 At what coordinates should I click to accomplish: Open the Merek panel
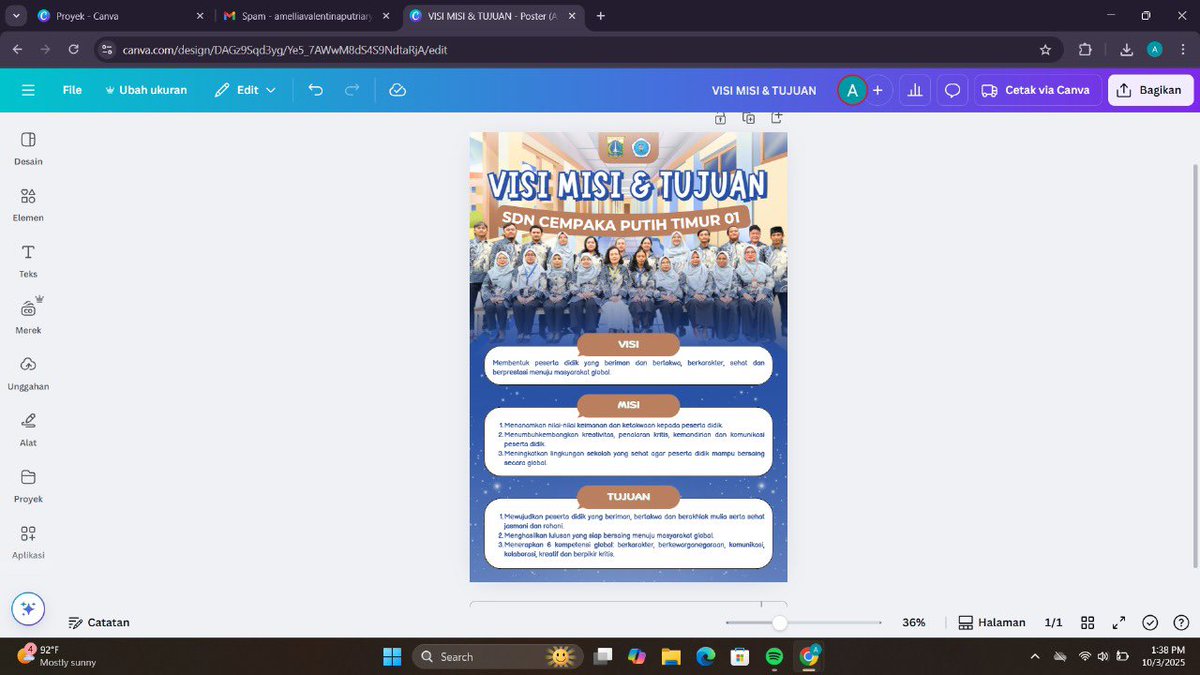pyautogui.click(x=27, y=312)
